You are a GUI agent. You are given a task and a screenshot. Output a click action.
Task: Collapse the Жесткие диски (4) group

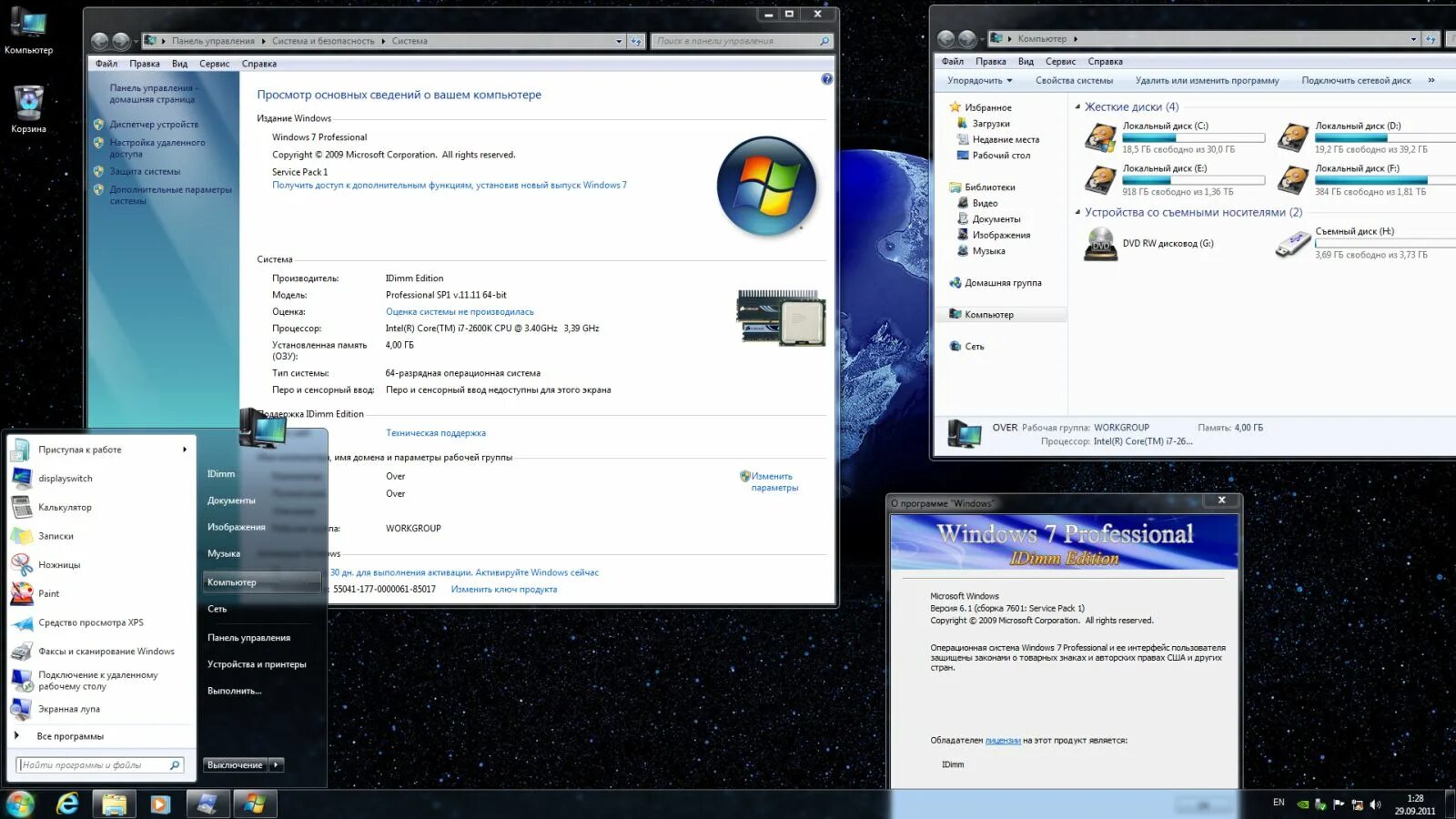click(1078, 107)
